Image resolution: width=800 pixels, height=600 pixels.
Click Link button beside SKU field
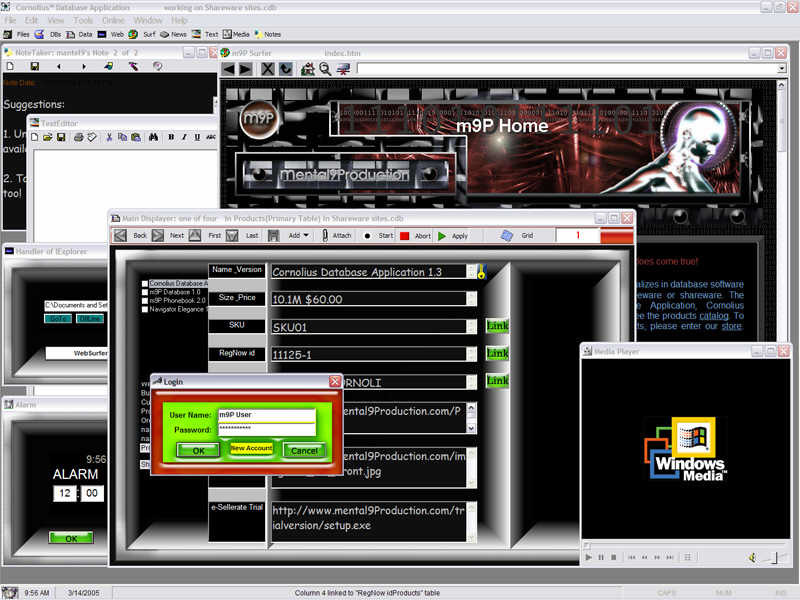pyautogui.click(x=497, y=326)
